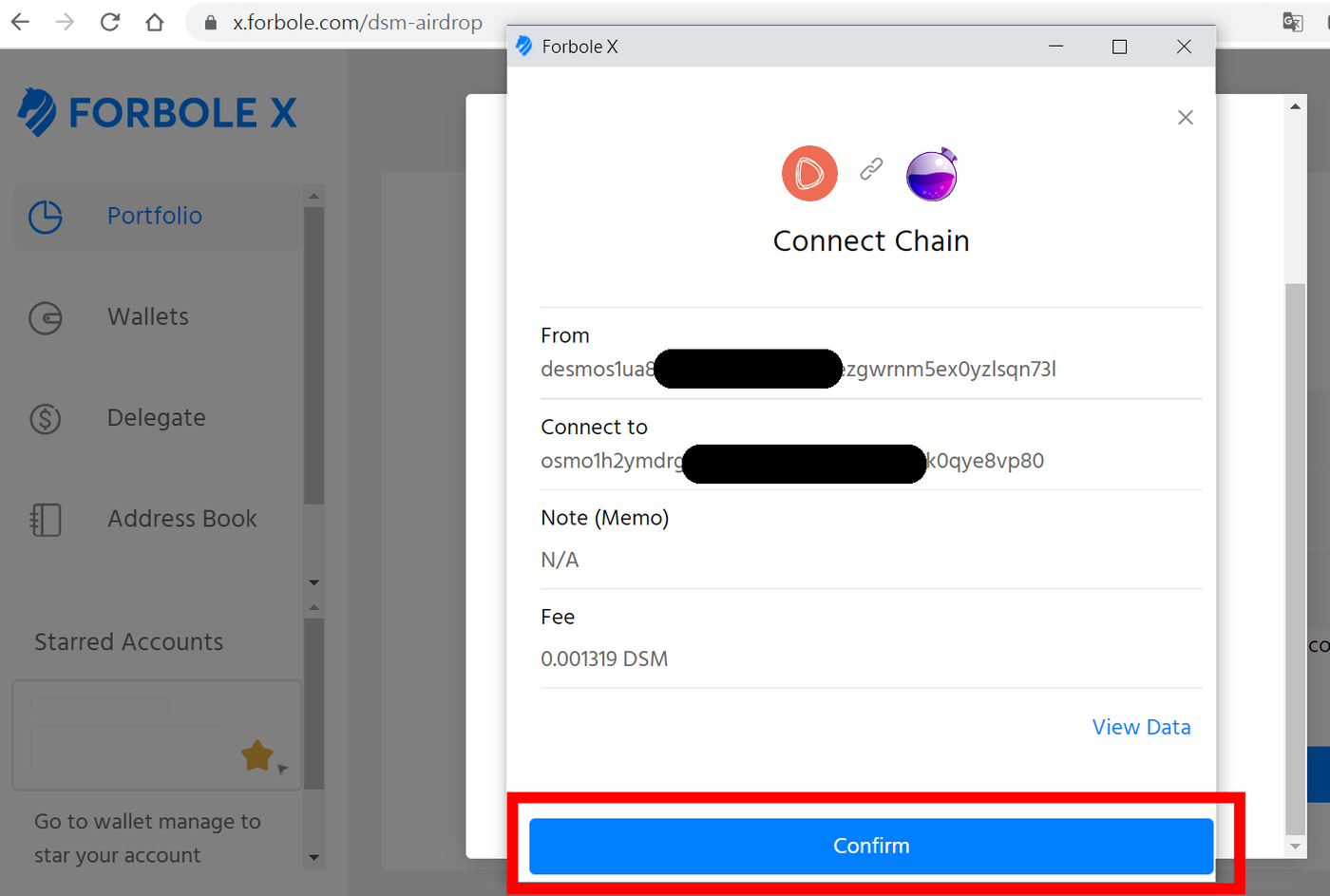Click the fee value 0.001319 DSM
This screenshot has height=896, width=1330.
[604, 658]
